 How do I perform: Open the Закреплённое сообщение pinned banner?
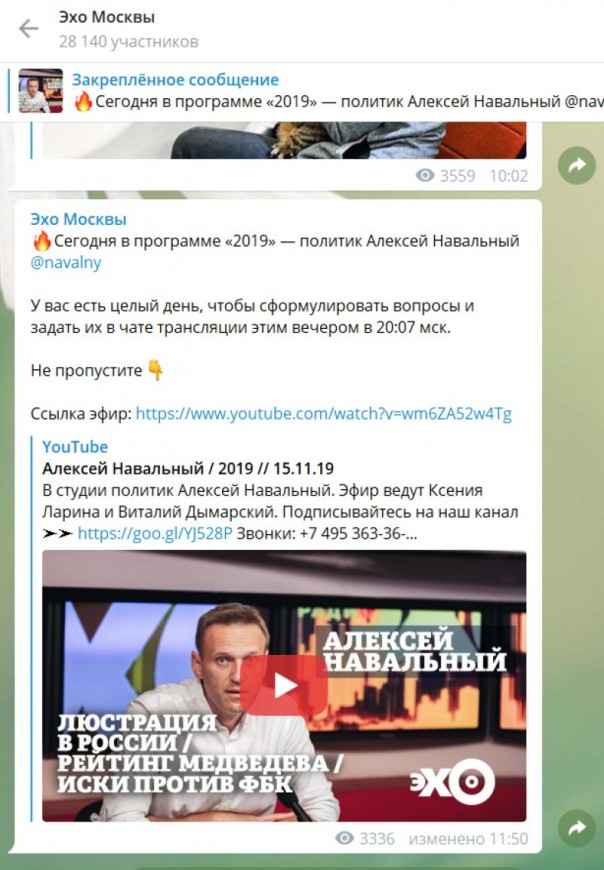[x=306, y=91]
